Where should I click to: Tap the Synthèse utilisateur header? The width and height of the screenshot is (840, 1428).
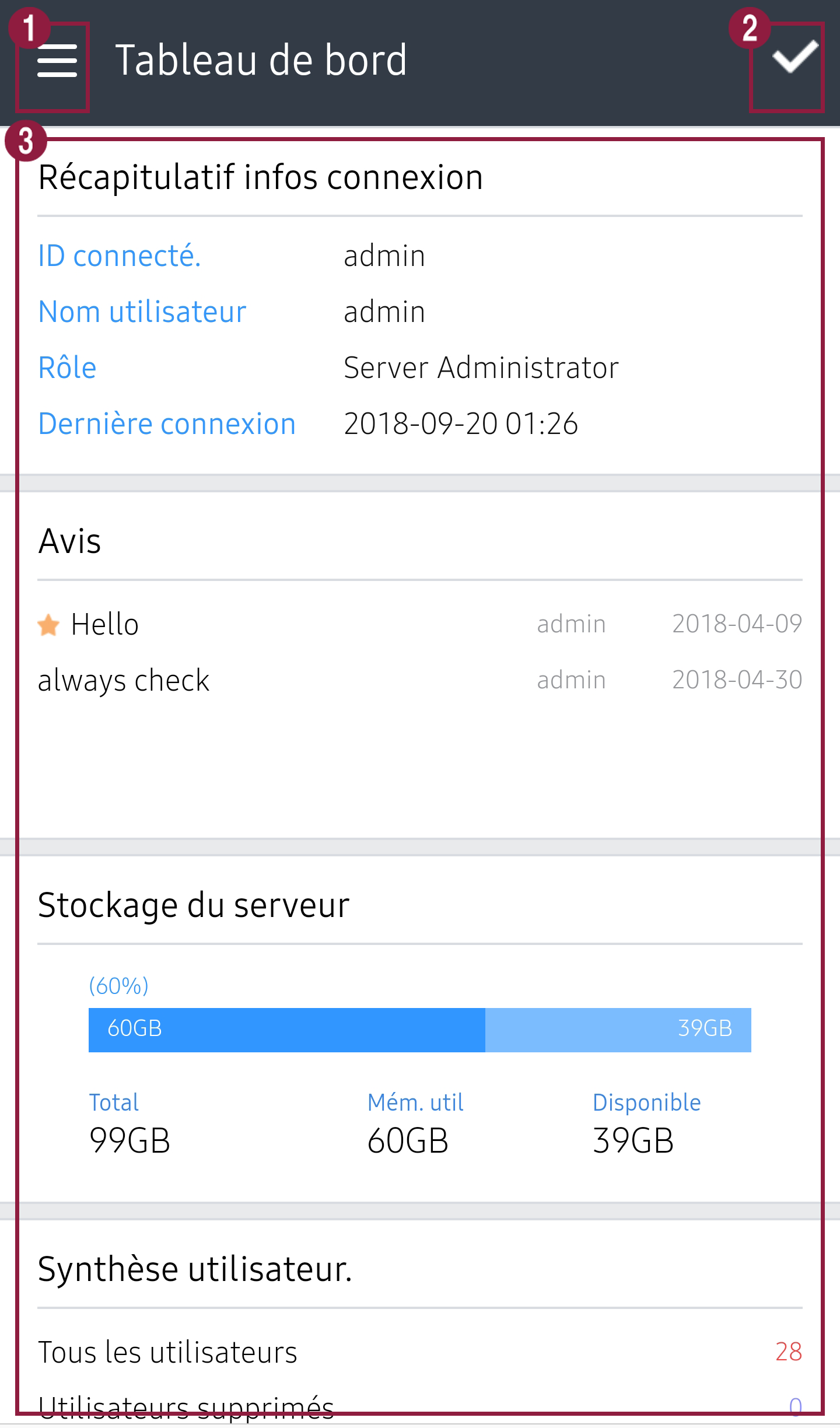pos(195,1269)
